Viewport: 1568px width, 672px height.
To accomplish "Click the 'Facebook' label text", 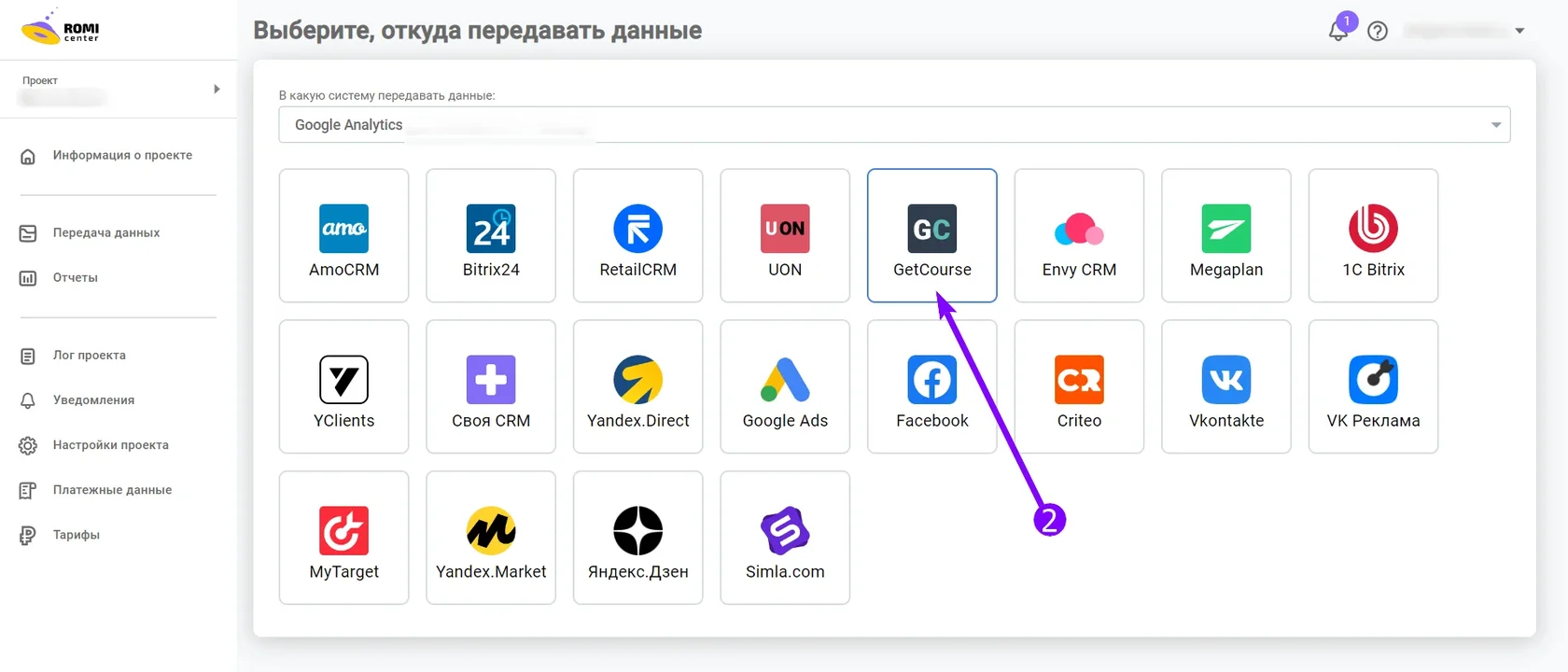I will coord(932,421).
